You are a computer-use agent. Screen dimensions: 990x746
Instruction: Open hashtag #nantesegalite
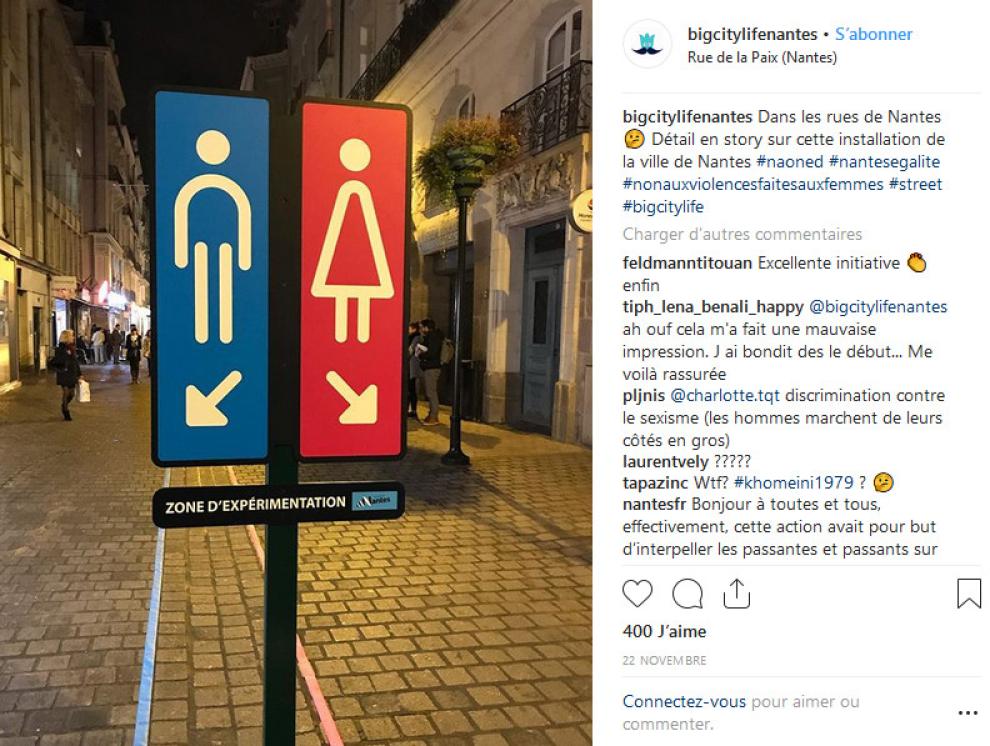pyautogui.click(x=885, y=162)
